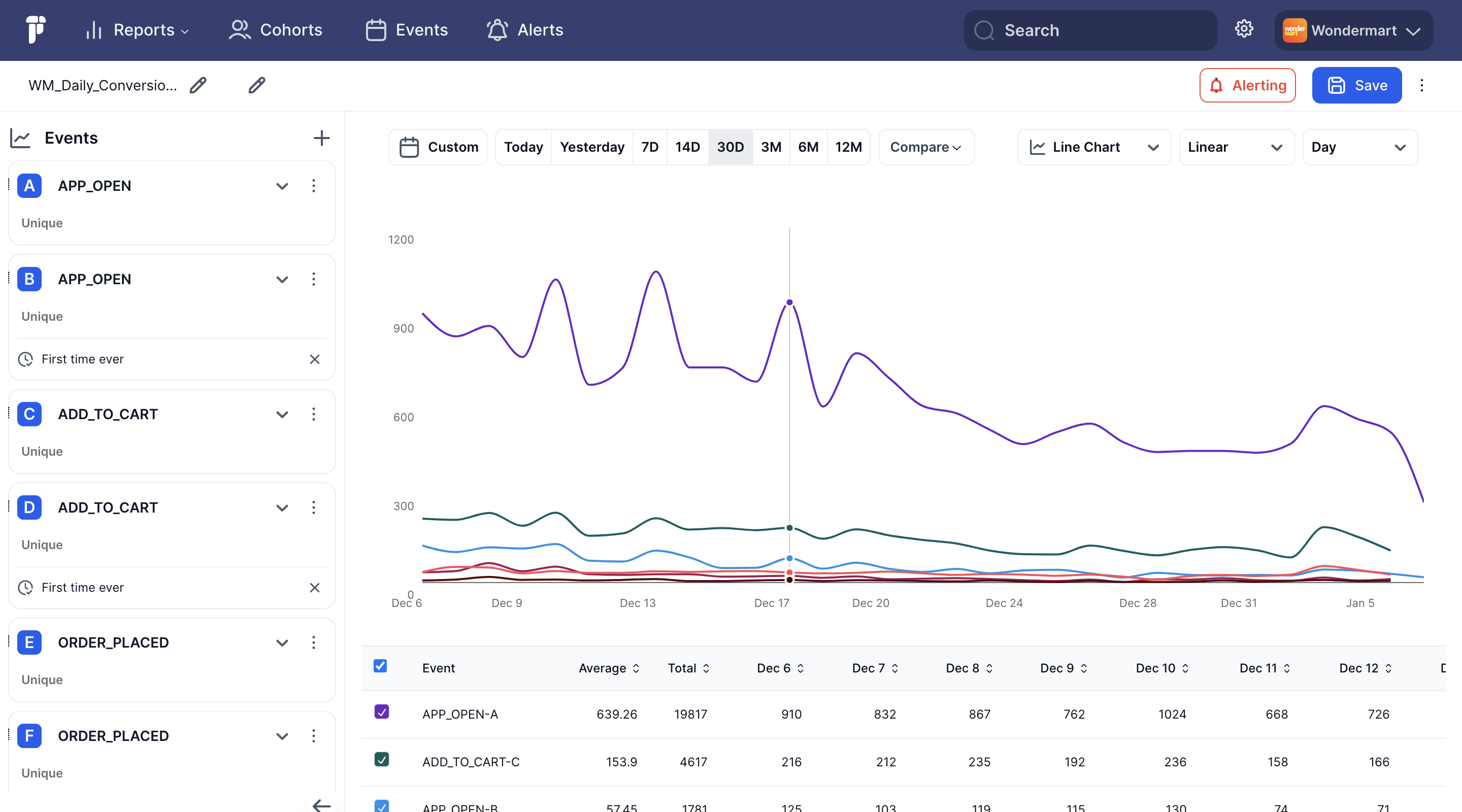
Task: Open the Line Chart type dropdown
Action: pyautogui.click(x=1093, y=147)
